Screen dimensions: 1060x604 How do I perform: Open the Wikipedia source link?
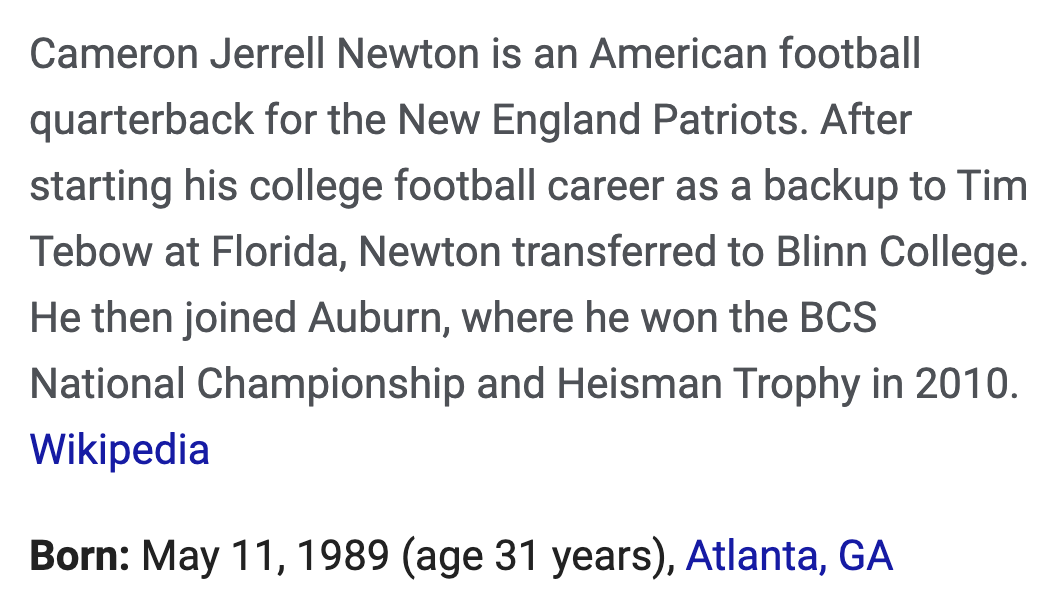click(120, 450)
